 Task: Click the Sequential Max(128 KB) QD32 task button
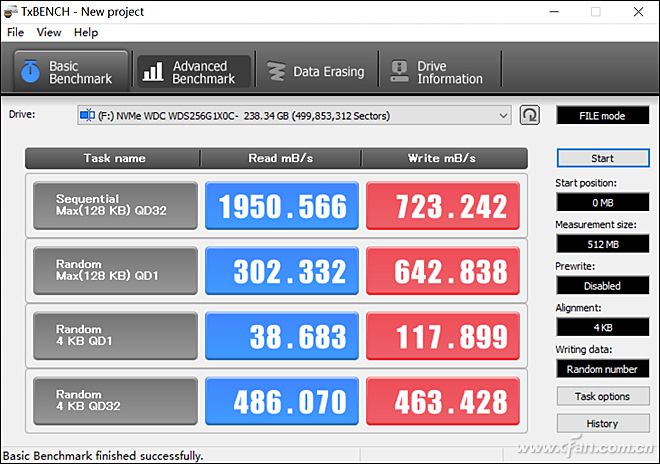point(115,205)
